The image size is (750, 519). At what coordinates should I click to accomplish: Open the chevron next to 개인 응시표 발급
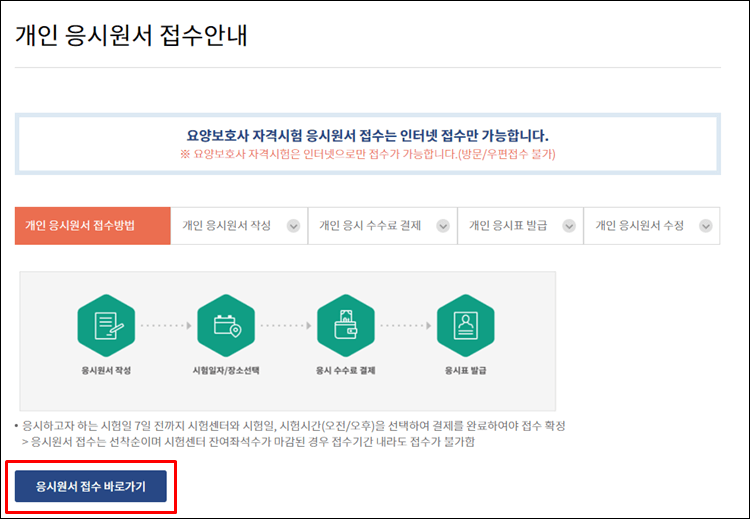568,226
